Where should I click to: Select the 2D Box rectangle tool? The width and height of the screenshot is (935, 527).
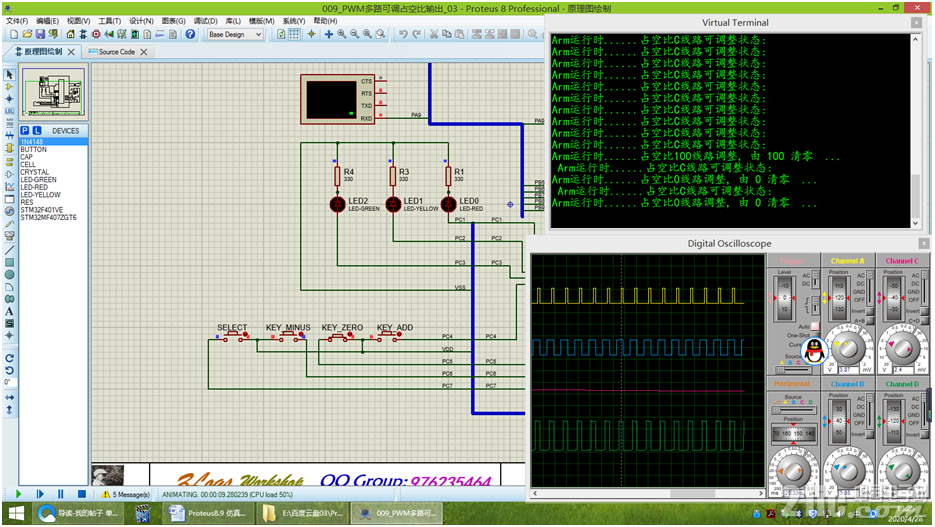(9, 262)
